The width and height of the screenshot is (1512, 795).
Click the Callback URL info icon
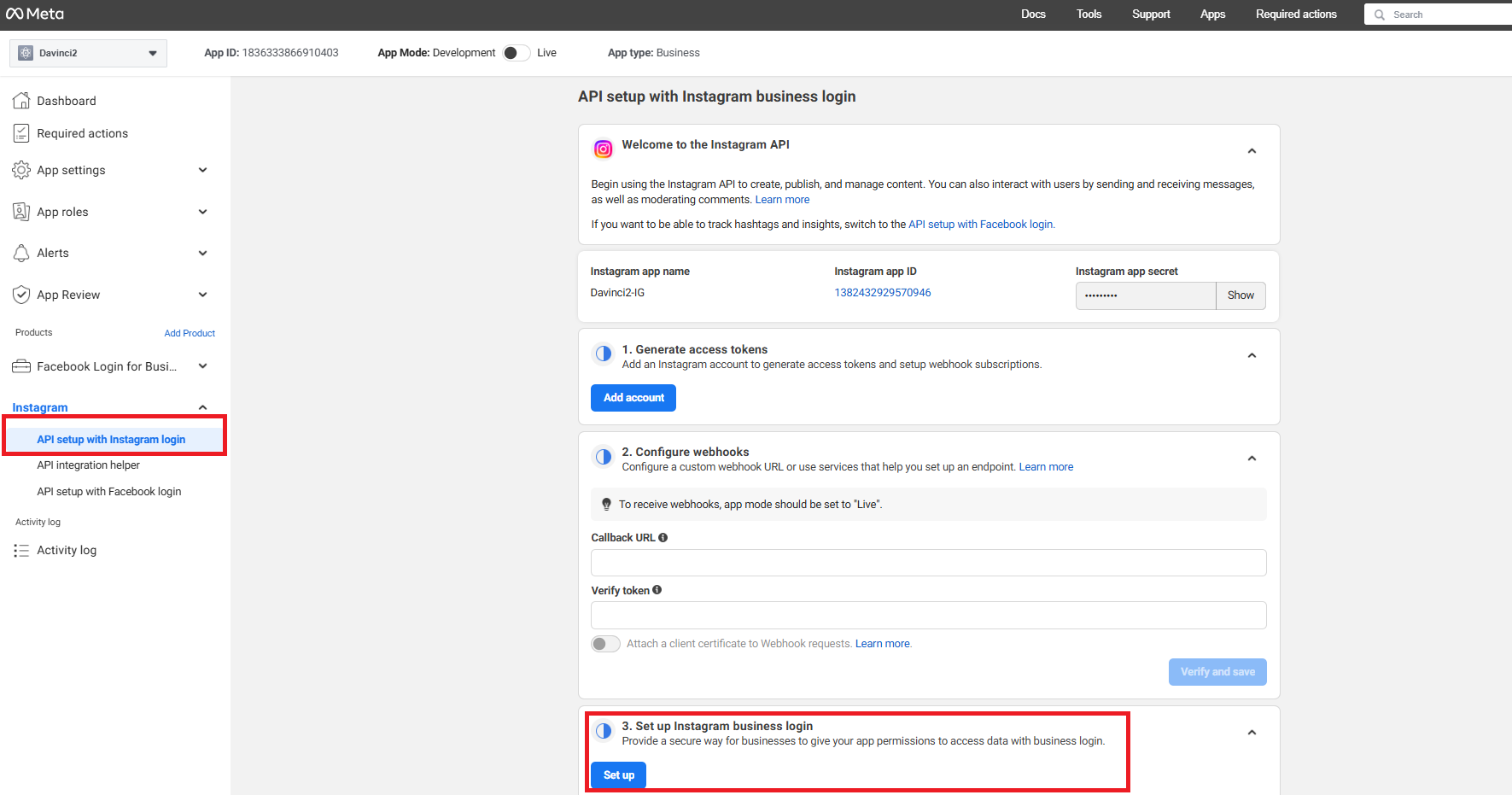tap(663, 537)
